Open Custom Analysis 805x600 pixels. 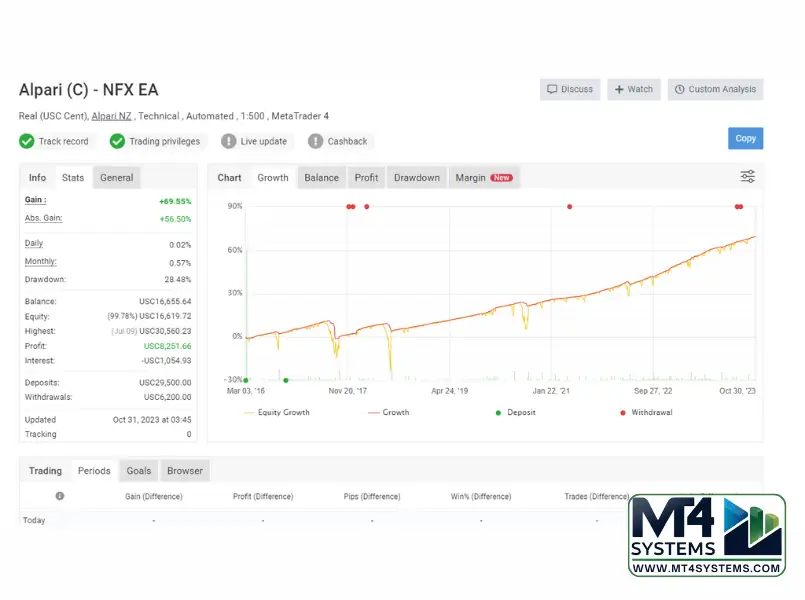(x=715, y=89)
